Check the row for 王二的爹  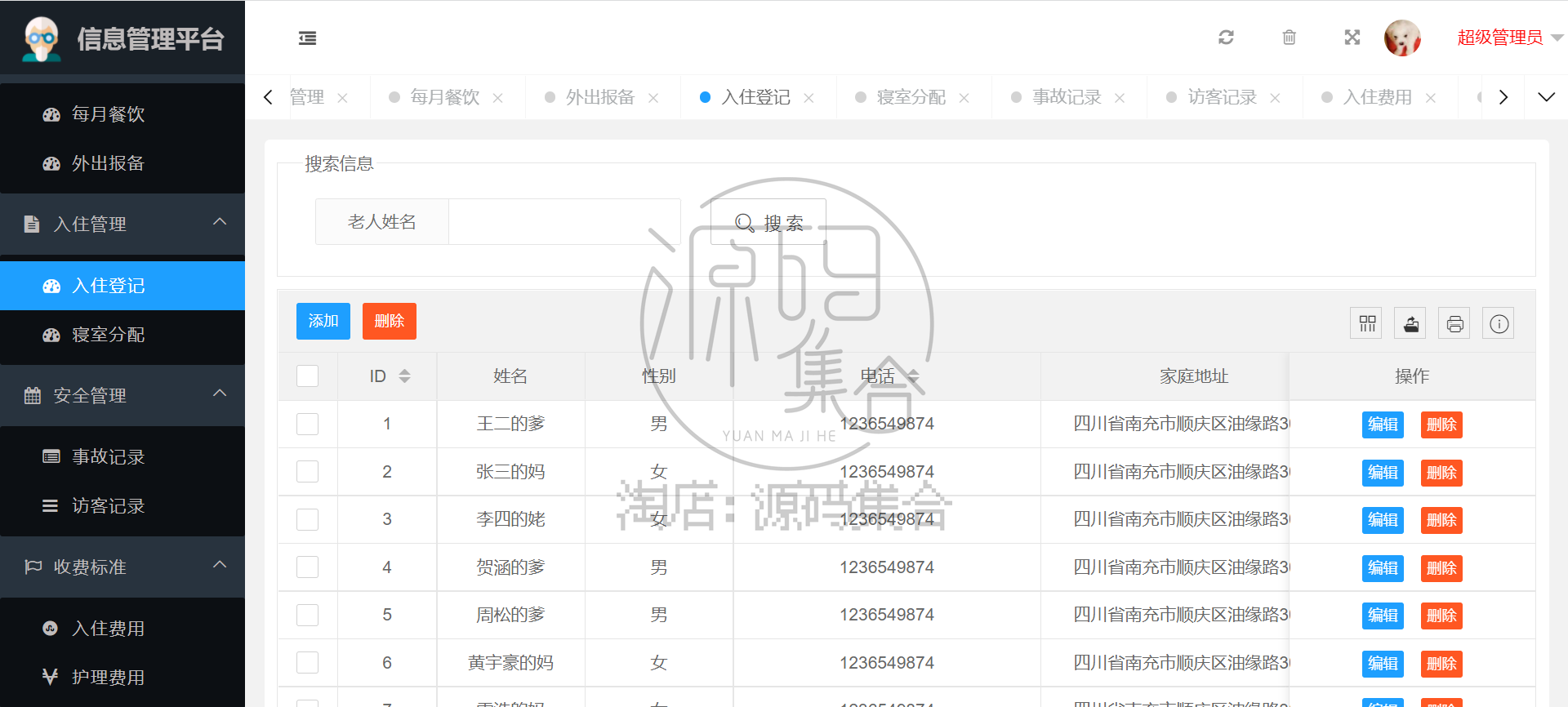(x=307, y=424)
